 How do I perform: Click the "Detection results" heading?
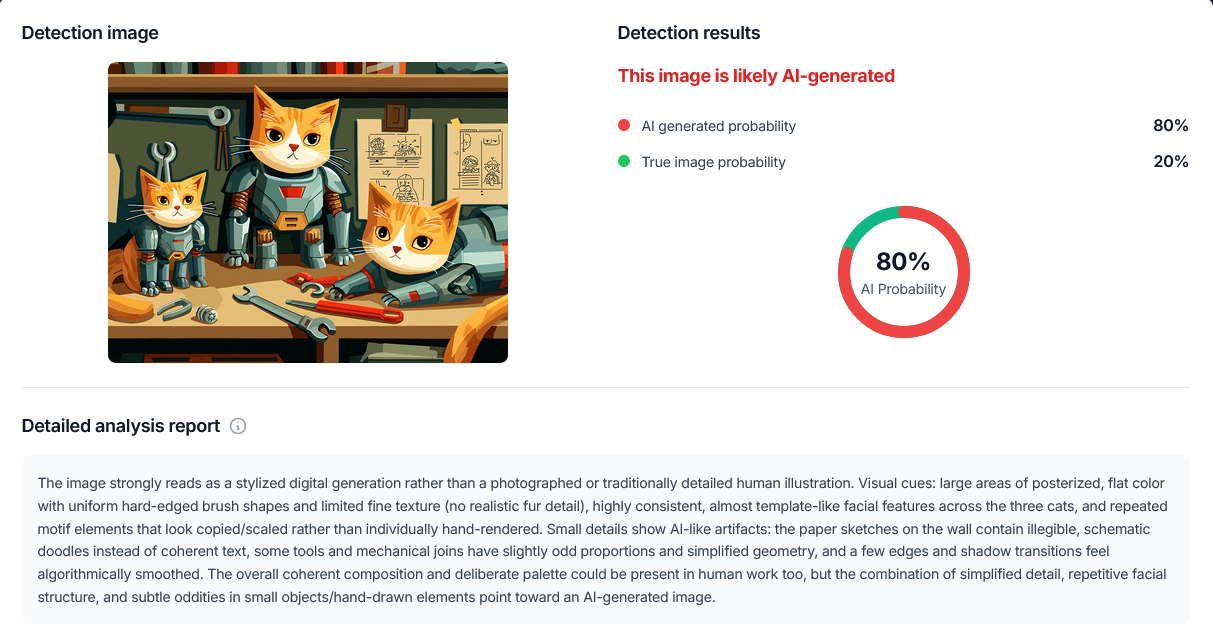[689, 33]
